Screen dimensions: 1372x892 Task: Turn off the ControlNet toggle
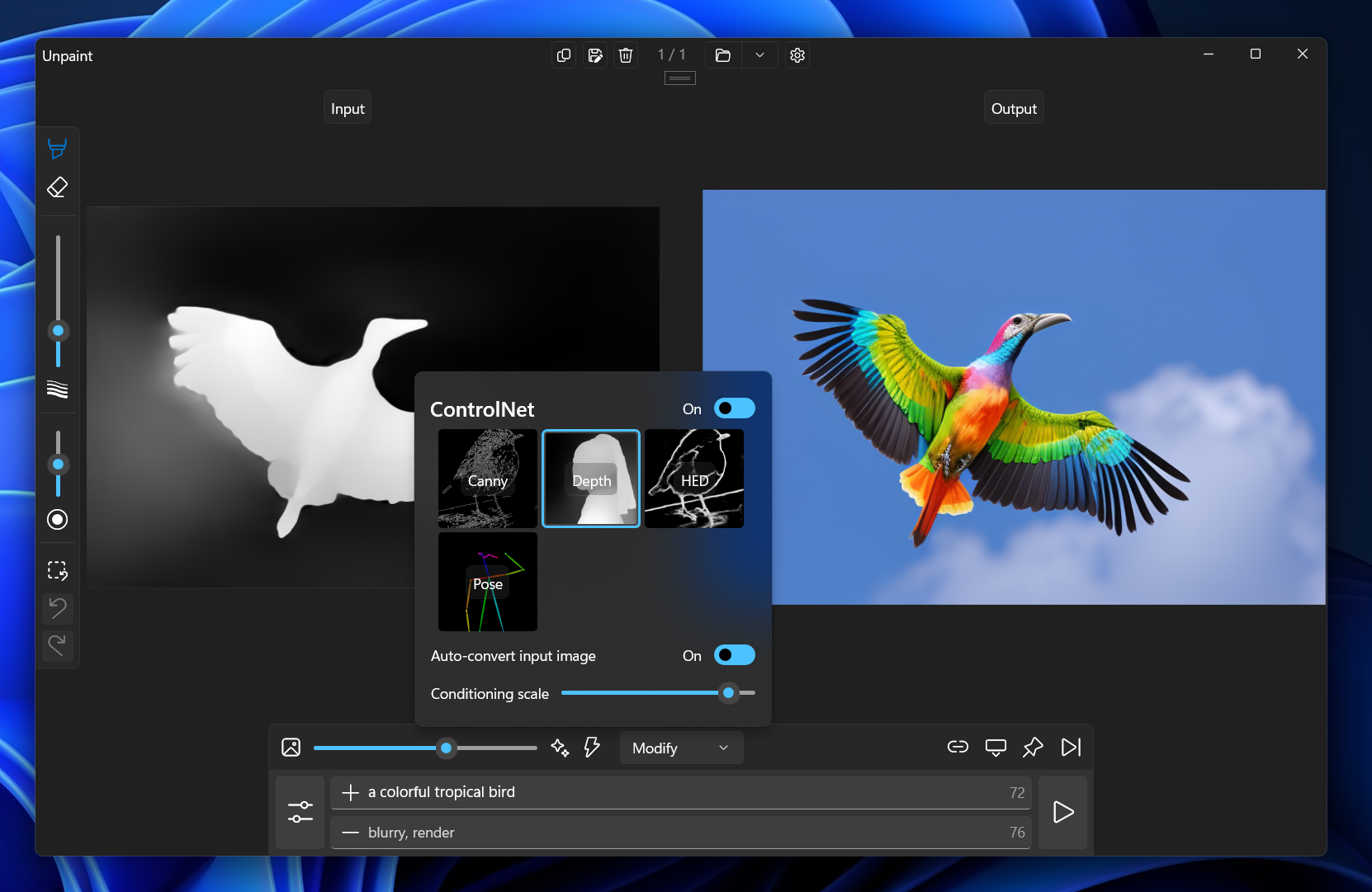coord(734,408)
